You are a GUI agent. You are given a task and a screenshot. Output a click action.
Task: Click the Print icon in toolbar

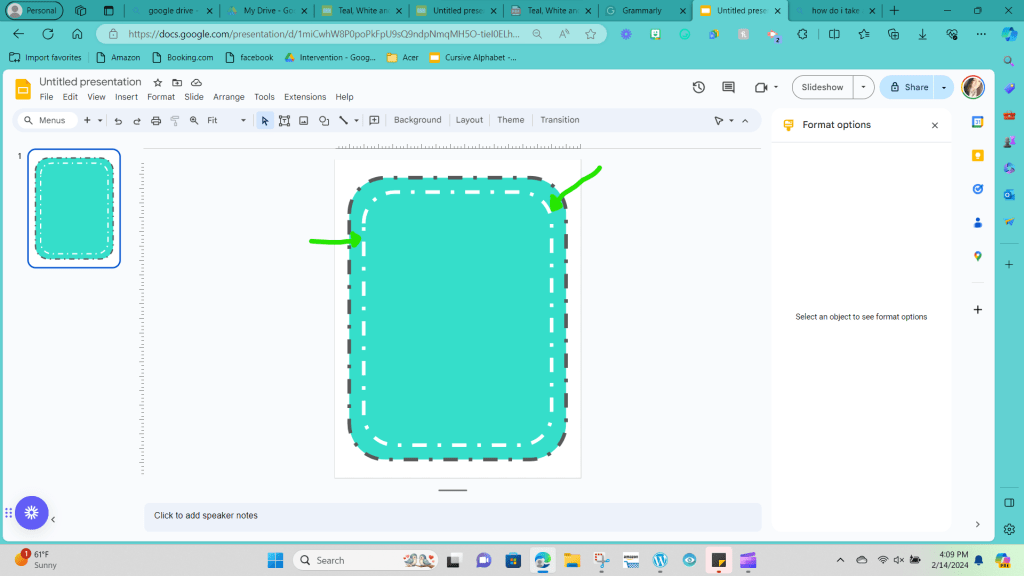[155, 120]
